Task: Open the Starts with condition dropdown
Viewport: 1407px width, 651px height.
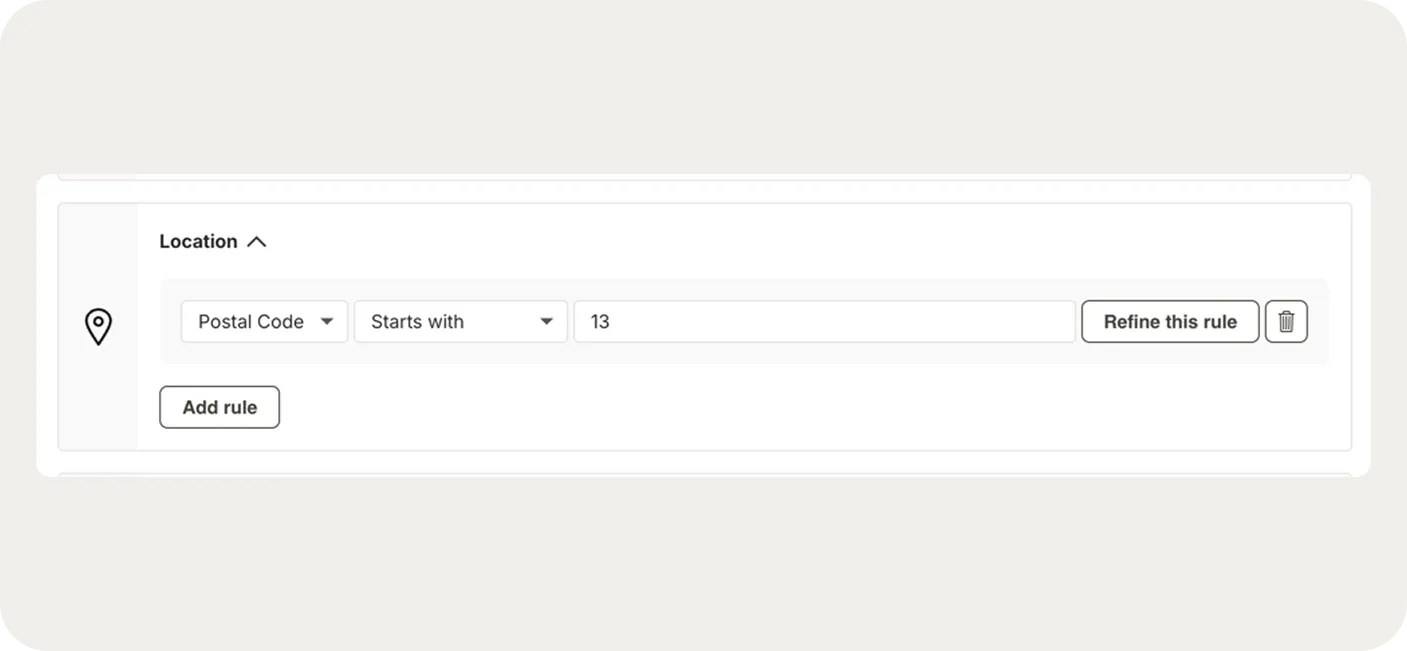Action: pyautogui.click(x=460, y=322)
